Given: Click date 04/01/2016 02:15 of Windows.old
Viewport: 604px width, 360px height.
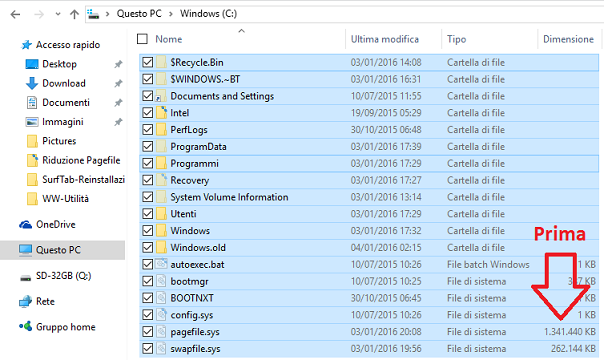Looking at the screenshot, I should tap(386, 248).
